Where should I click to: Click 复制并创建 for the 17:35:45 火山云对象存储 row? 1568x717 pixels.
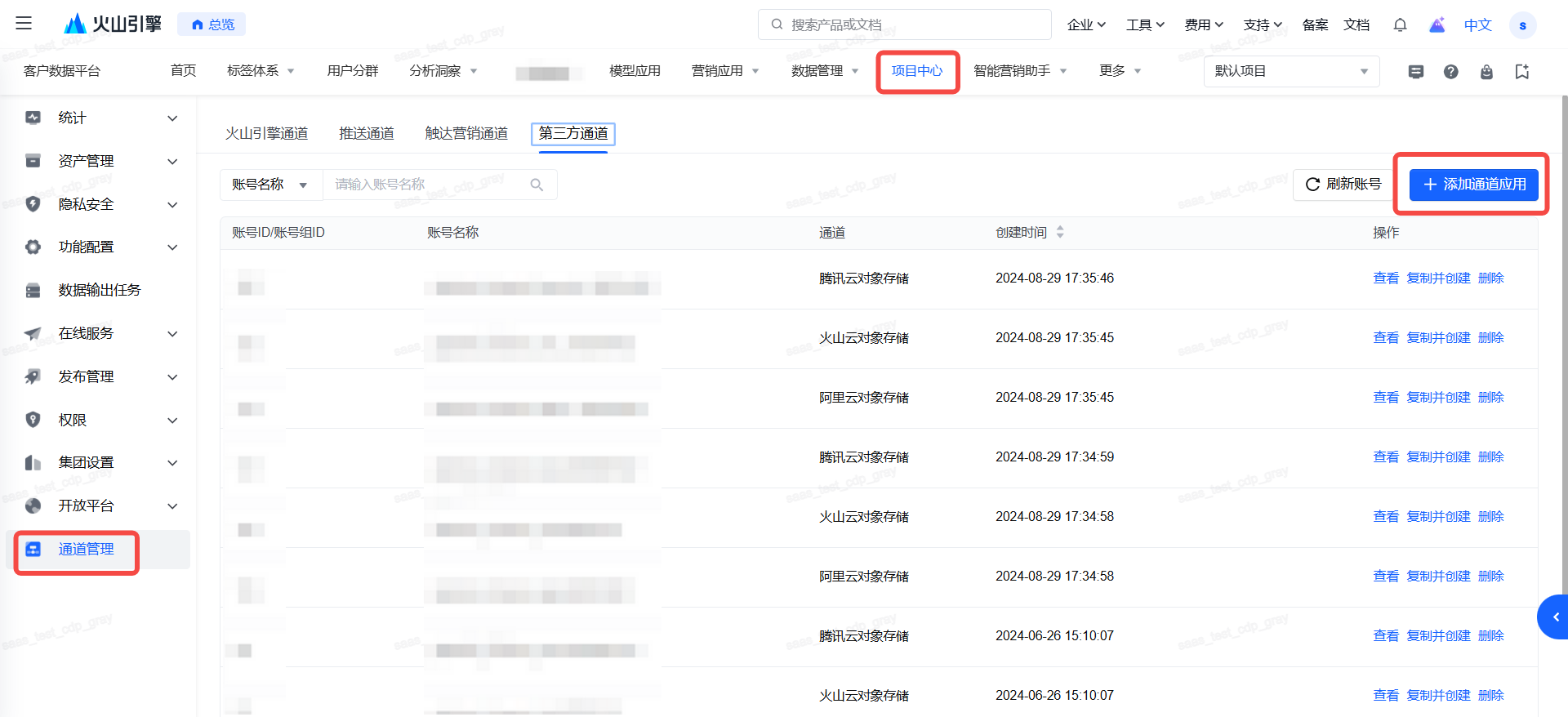(x=1439, y=338)
